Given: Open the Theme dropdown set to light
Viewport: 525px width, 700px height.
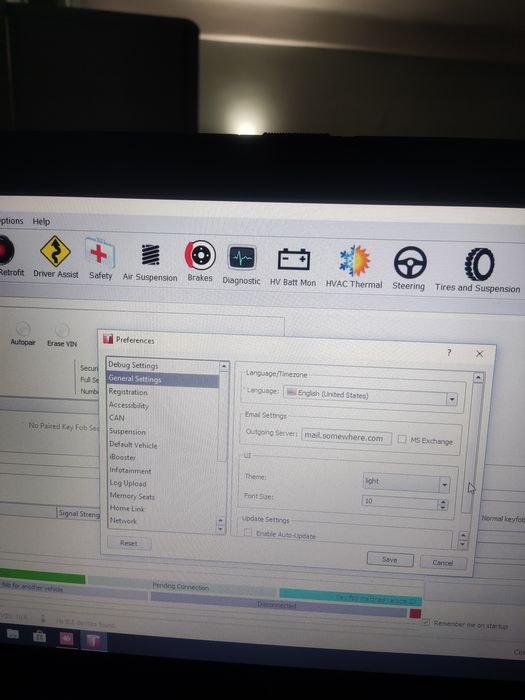Looking at the screenshot, I should pos(444,484).
